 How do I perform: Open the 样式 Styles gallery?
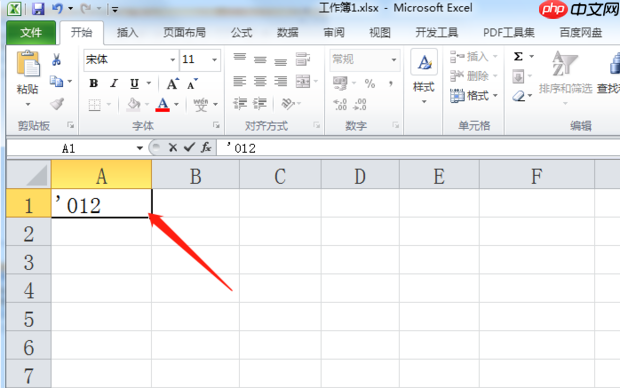click(x=424, y=76)
